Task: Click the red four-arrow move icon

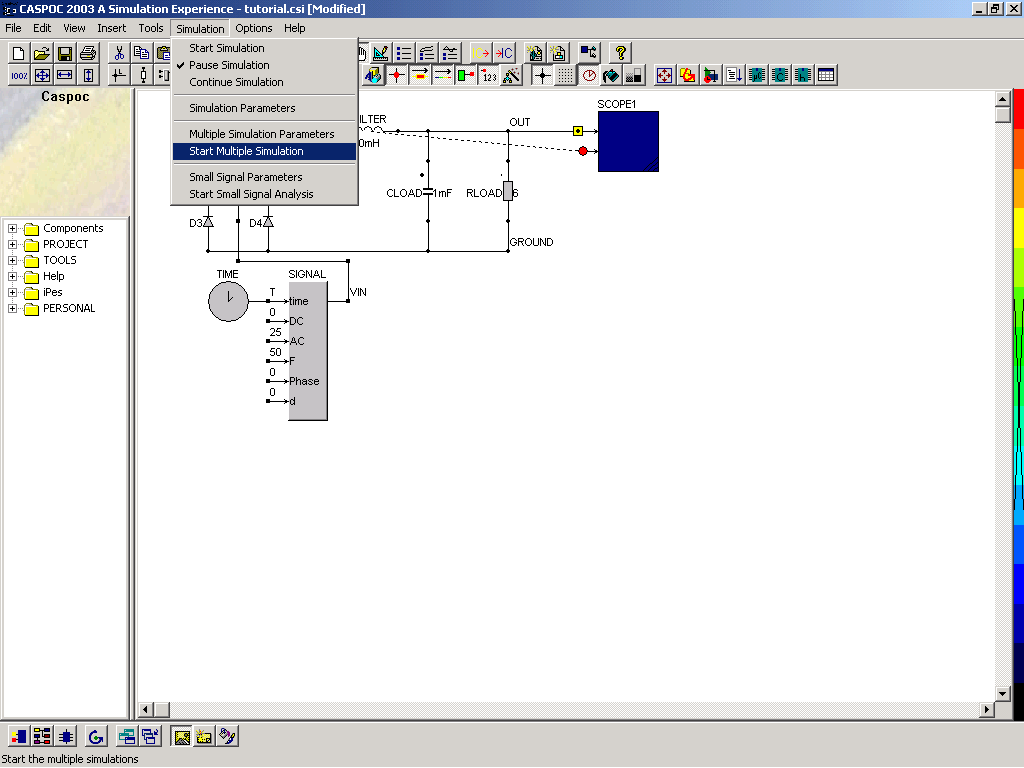Action: click(x=664, y=75)
